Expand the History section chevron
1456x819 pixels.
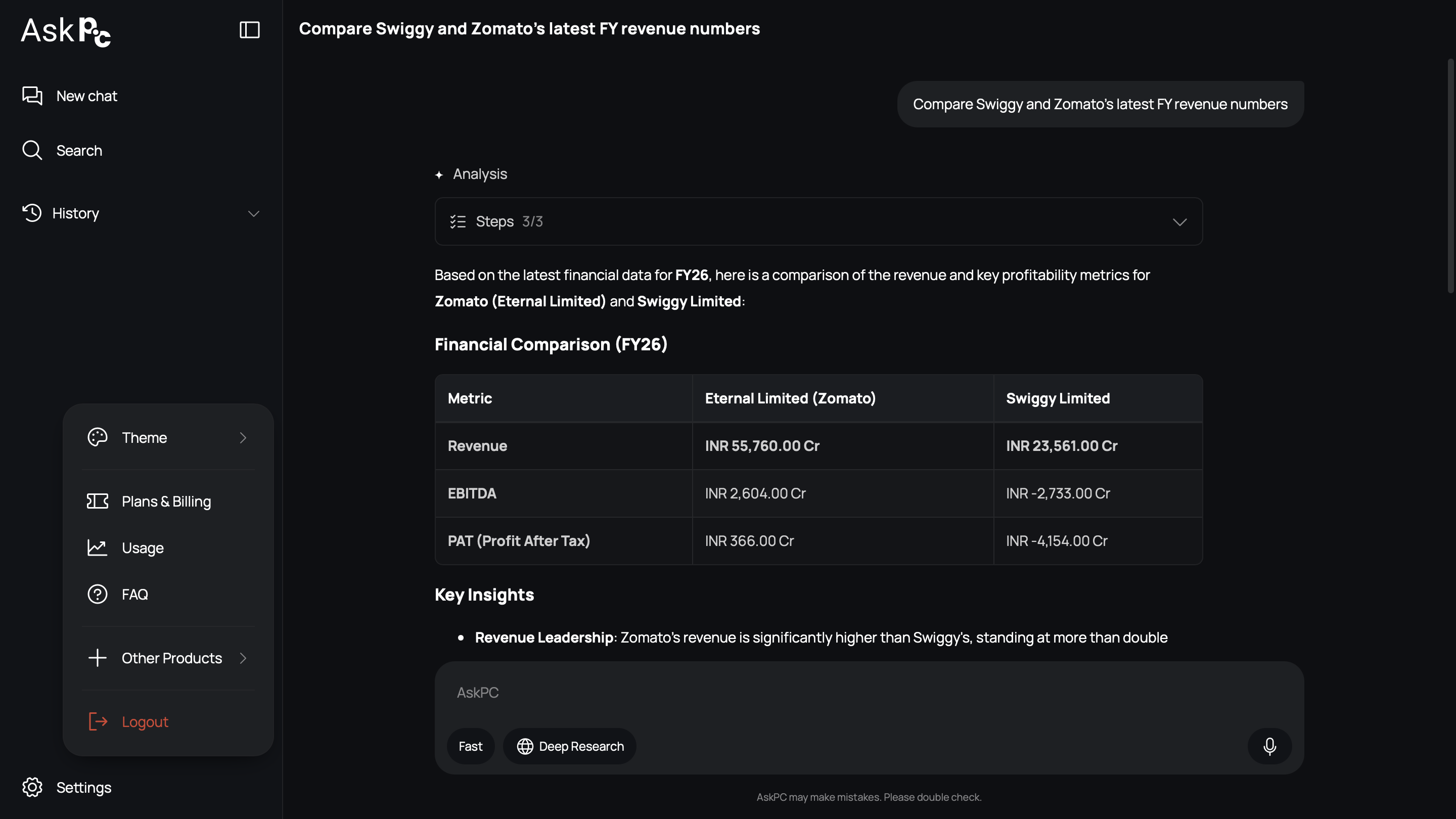point(253,214)
